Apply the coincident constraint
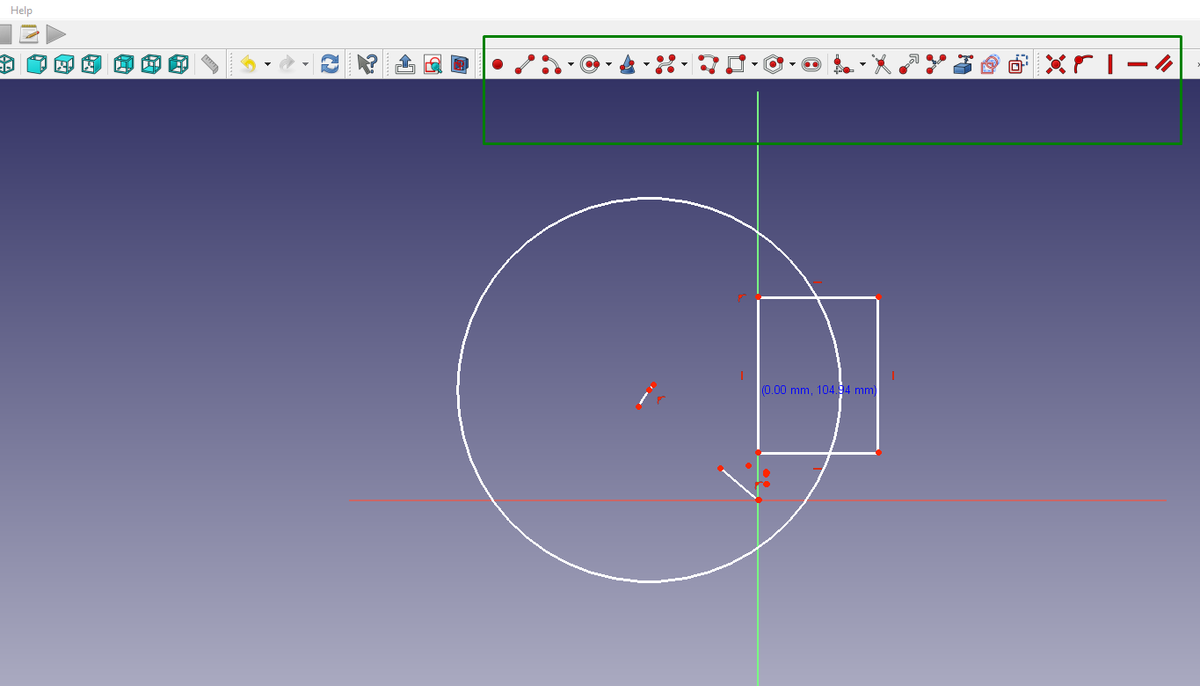Image resolution: width=1200 pixels, height=686 pixels. click(x=1056, y=64)
